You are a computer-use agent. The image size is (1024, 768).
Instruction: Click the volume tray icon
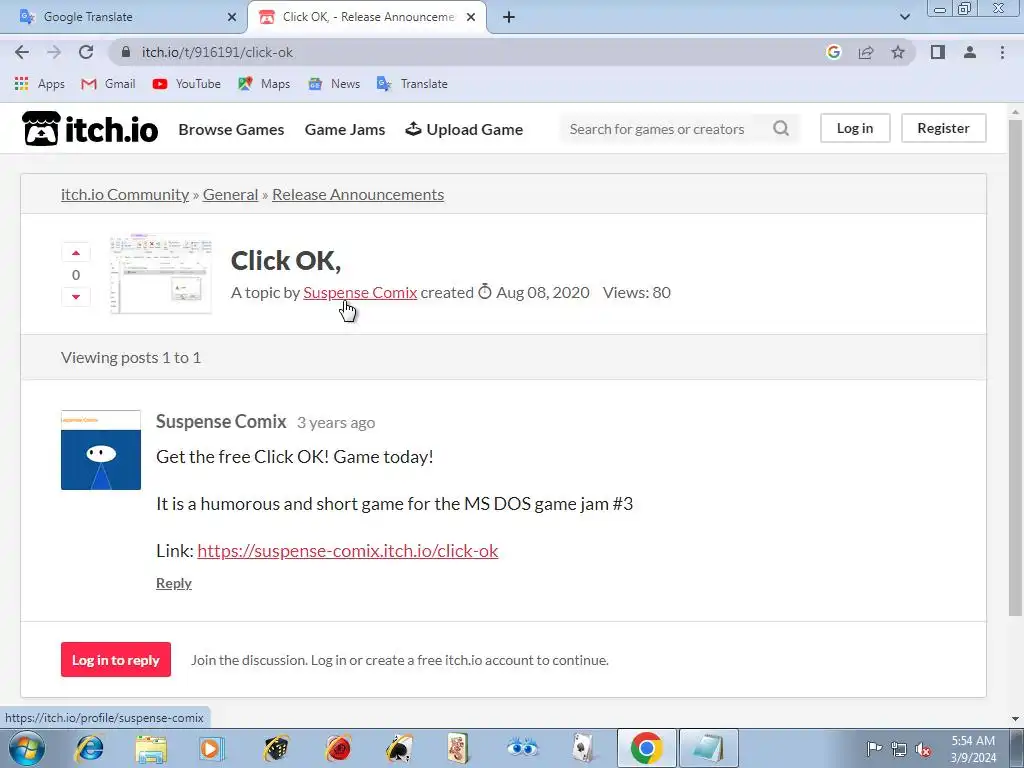point(923,749)
